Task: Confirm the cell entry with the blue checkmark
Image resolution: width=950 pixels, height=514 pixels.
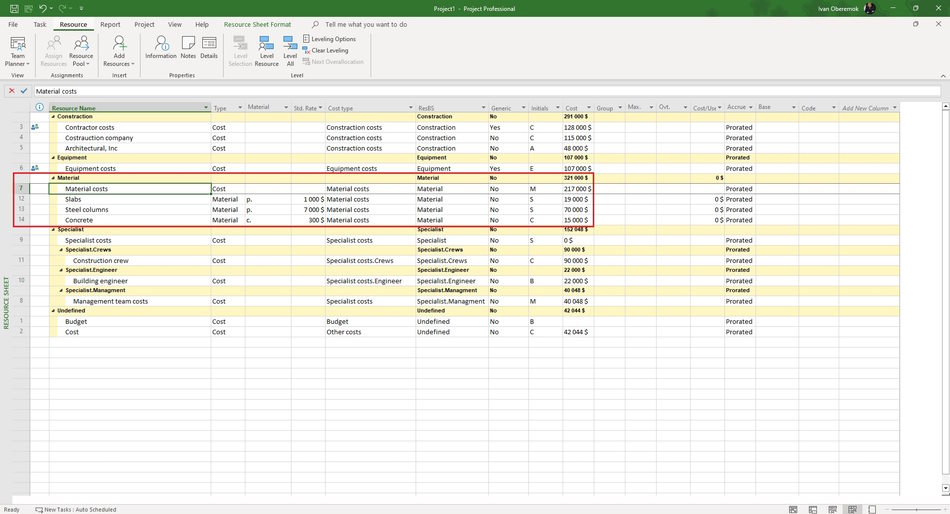Action: 24,91
